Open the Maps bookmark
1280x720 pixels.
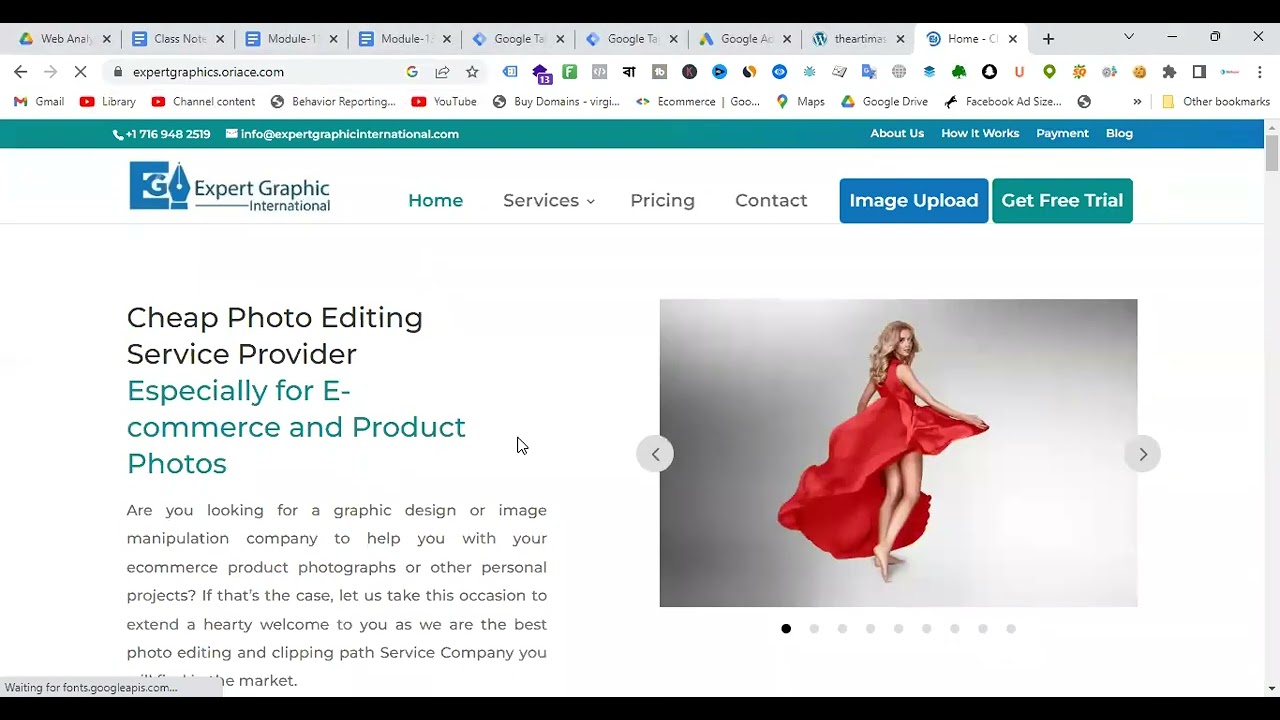point(800,102)
